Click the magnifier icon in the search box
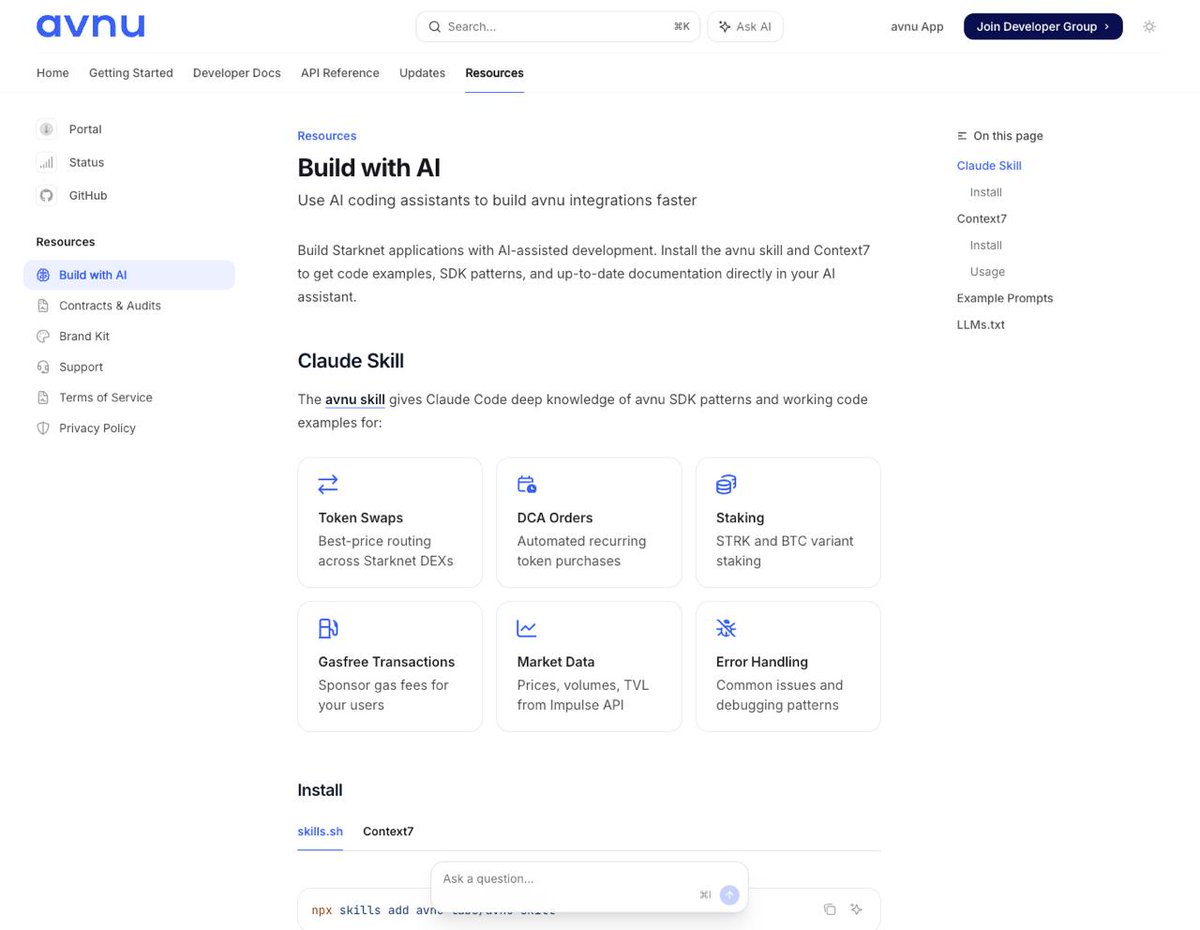This screenshot has height=930, width=1200. 434,27
